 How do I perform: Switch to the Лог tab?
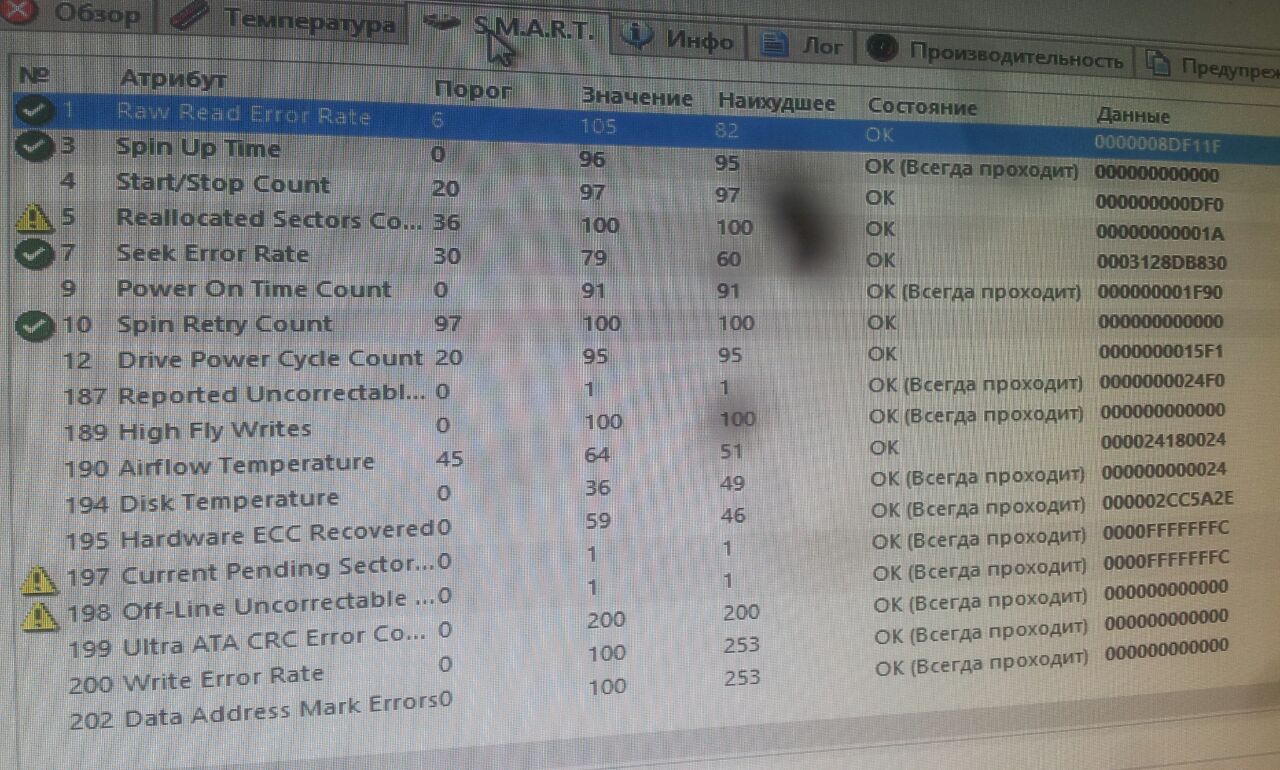(802, 44)
